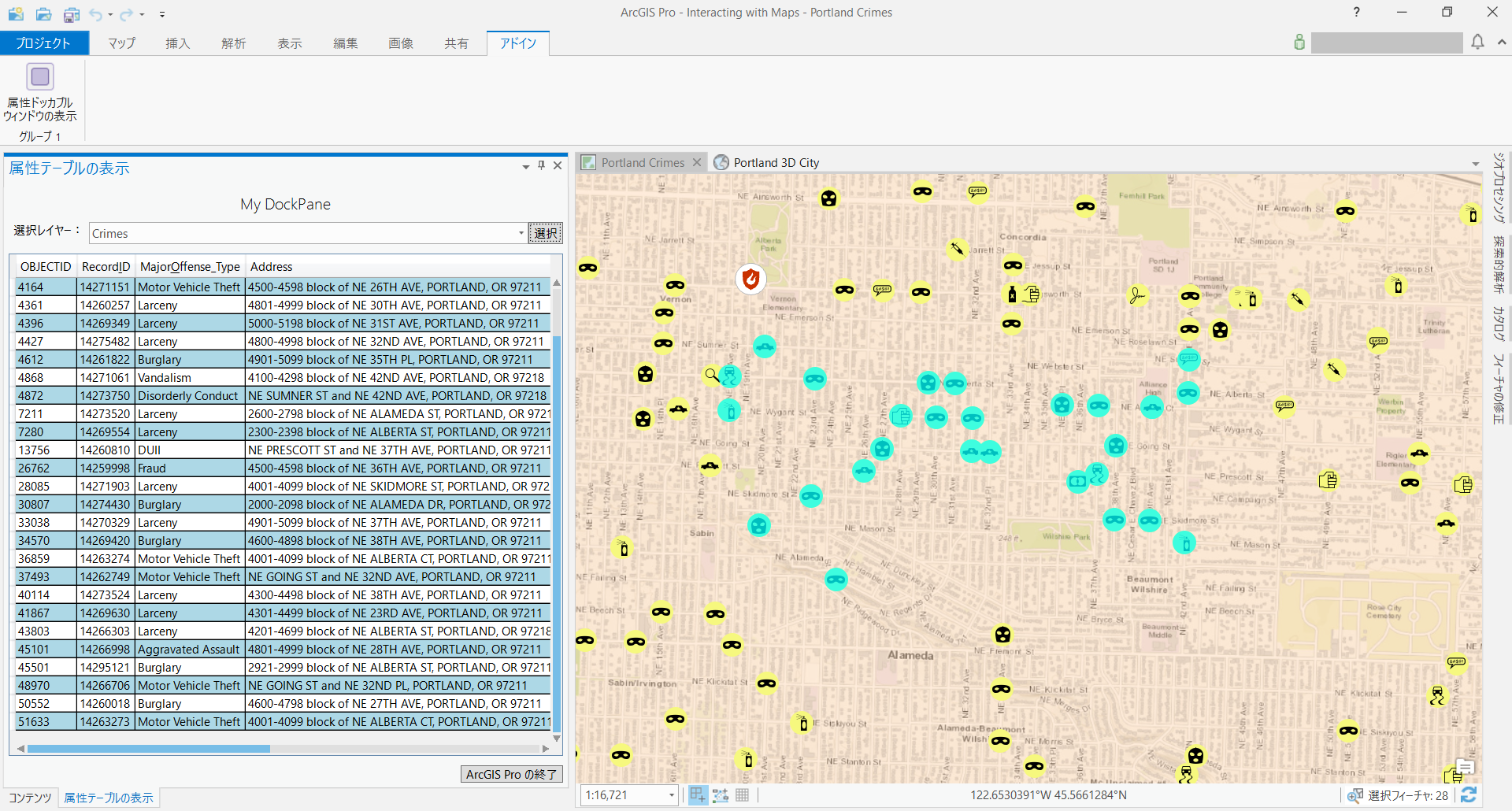Open the フィーチャの修正 side panel tab
1512x811 pixels.
click(1499, 389)
